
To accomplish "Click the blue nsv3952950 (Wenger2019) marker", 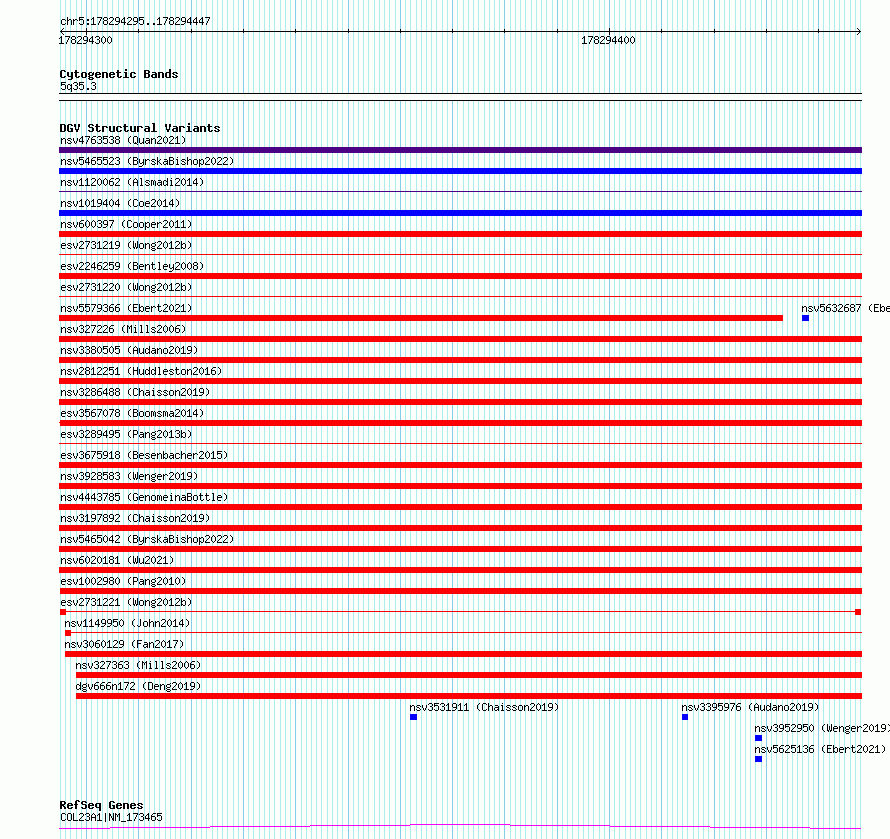I will (758, 738).
